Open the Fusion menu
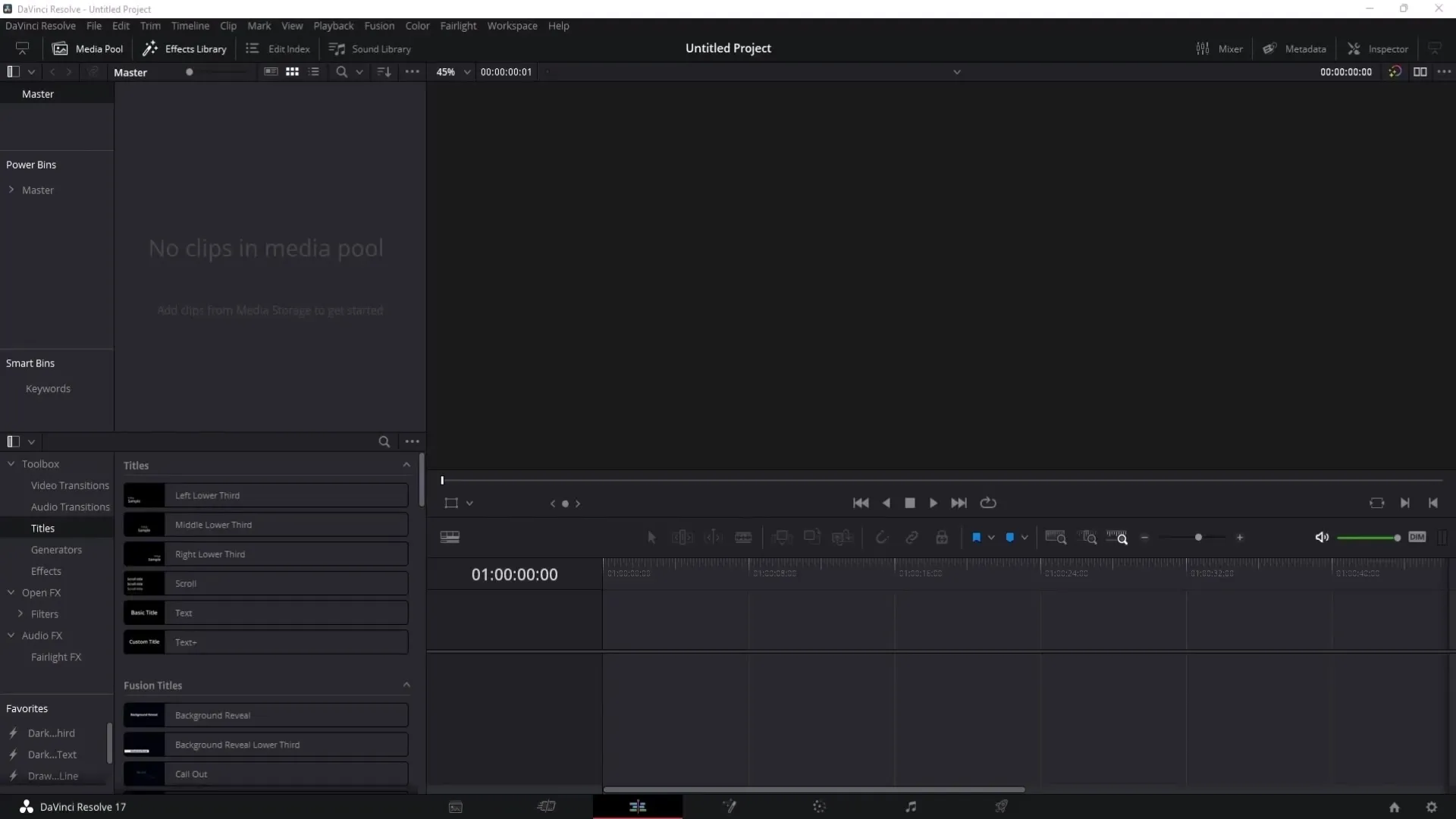This screenshot has width=1456, height=819. [379, 26]
